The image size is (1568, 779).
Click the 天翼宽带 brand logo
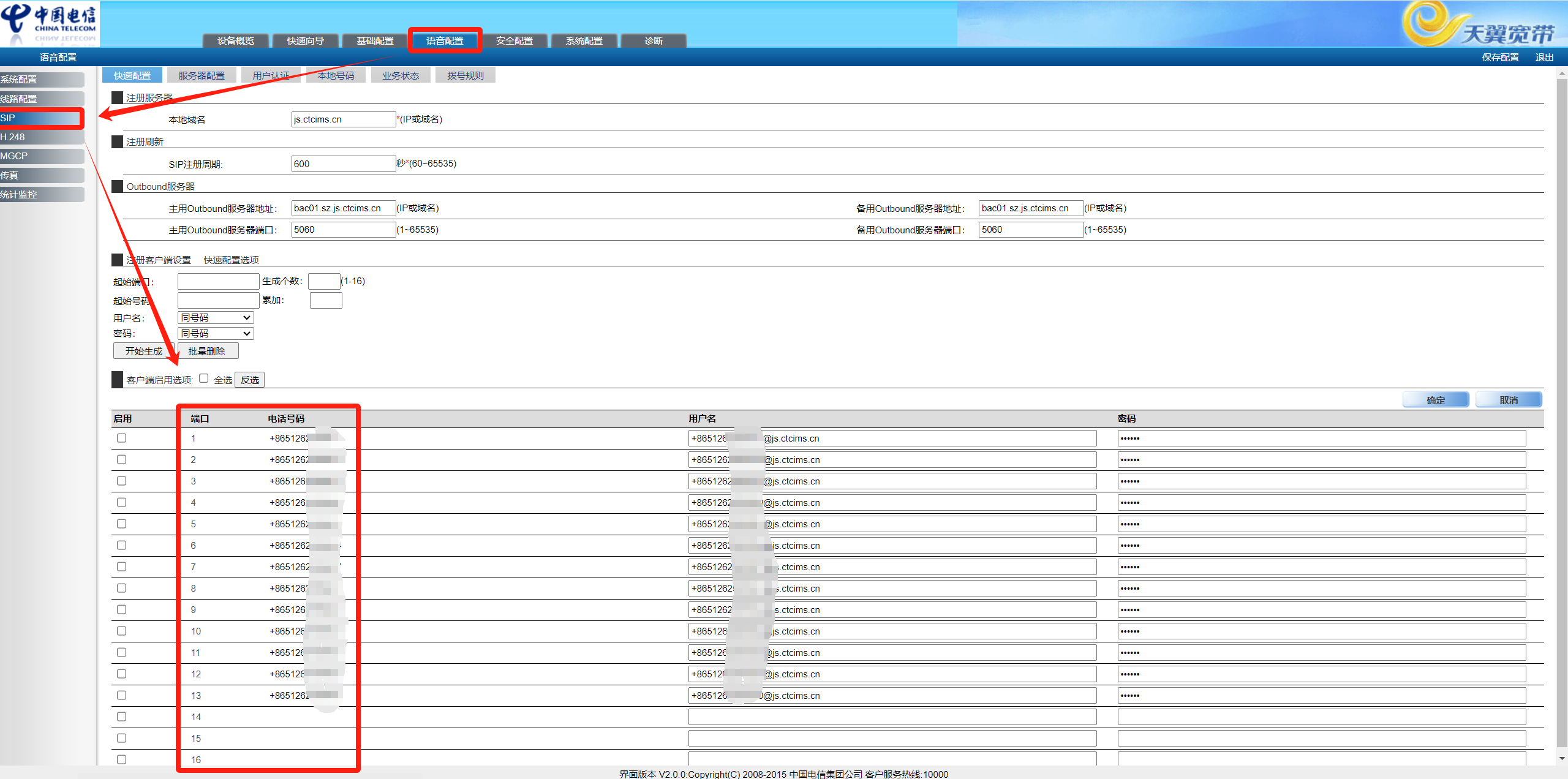1479,26
